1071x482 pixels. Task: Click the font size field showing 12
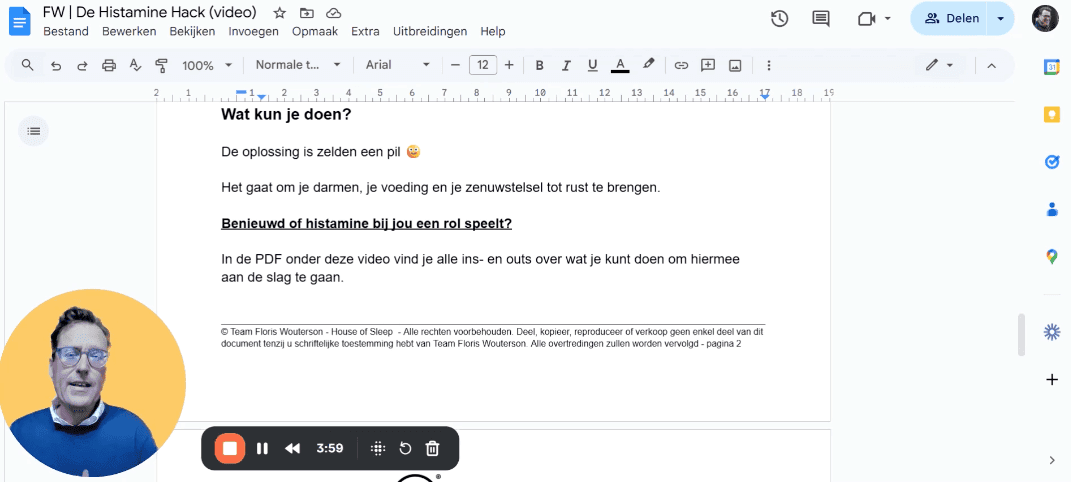[x=483, y=65]
